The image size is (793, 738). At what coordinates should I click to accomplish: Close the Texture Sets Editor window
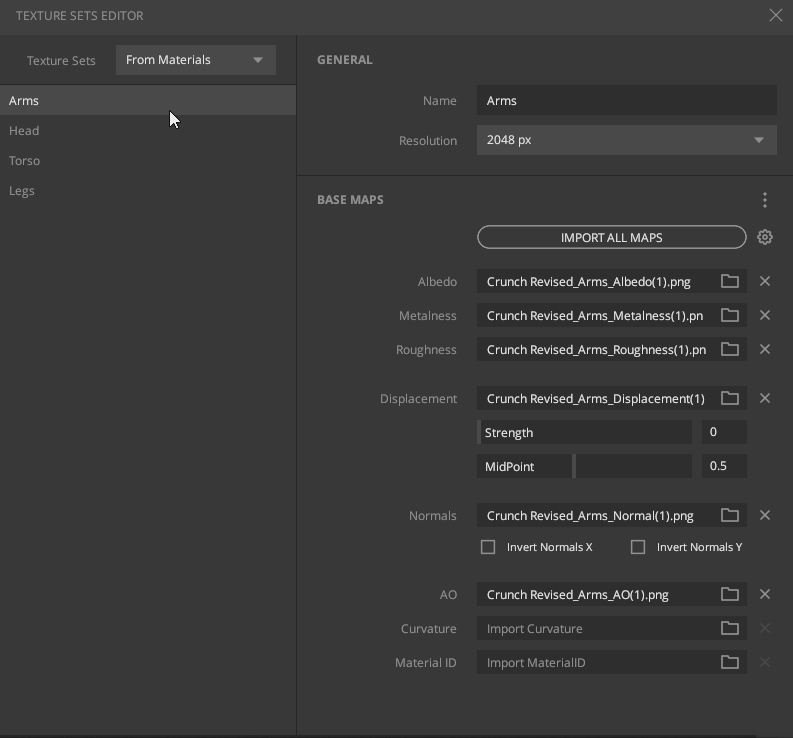point(775,15)
